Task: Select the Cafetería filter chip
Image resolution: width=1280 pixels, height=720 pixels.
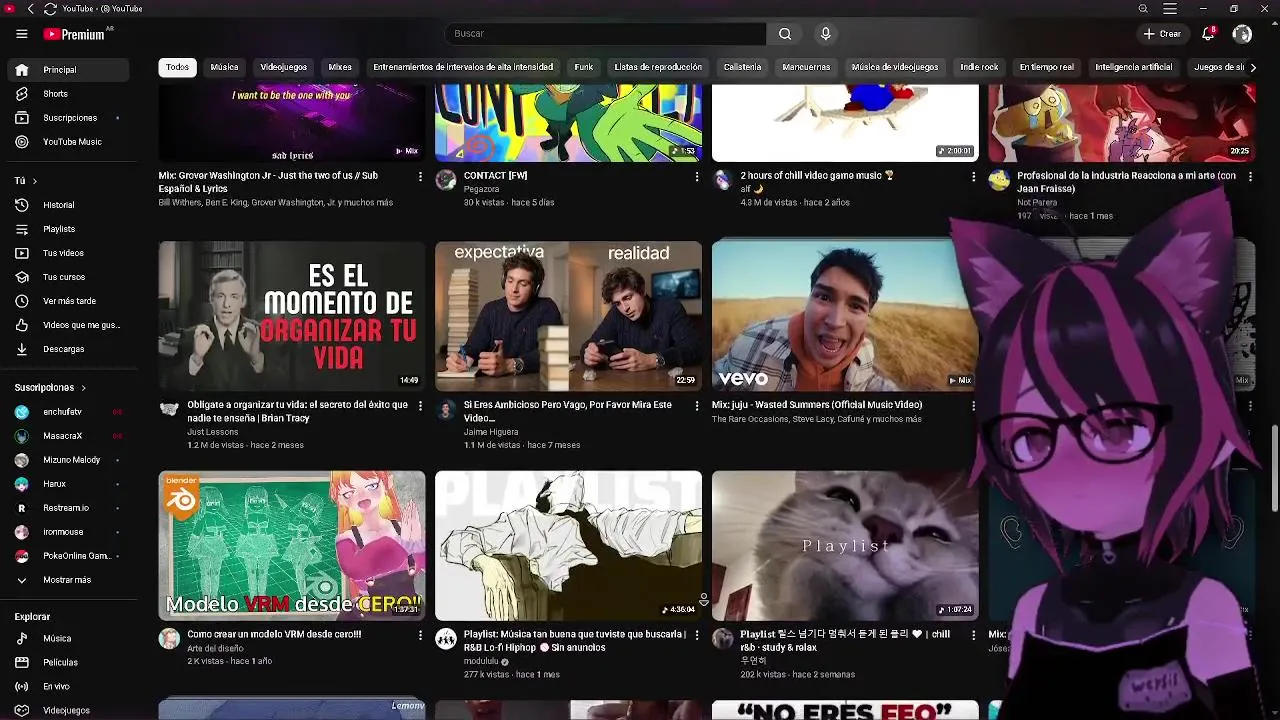Action: [742, 67]
